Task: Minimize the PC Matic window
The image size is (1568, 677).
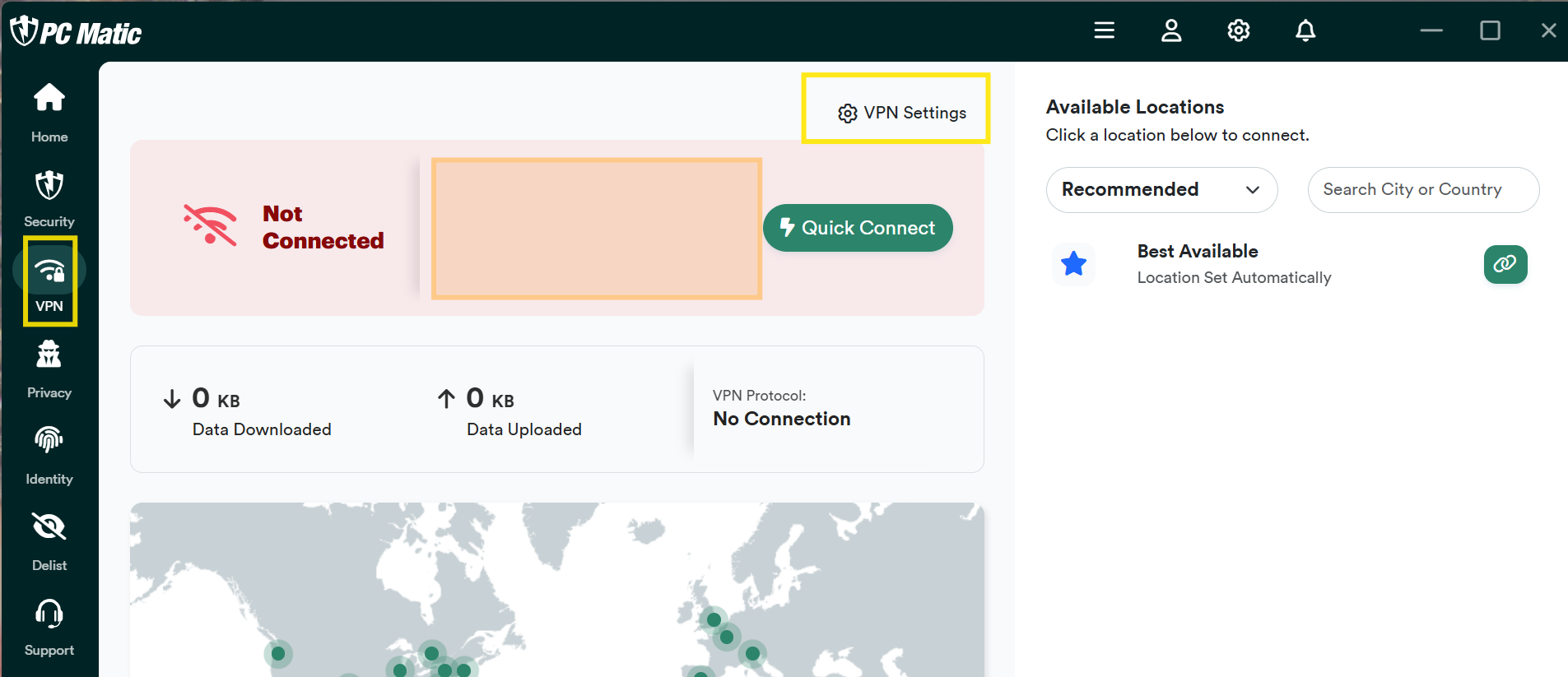Action: click(1431, 30)
